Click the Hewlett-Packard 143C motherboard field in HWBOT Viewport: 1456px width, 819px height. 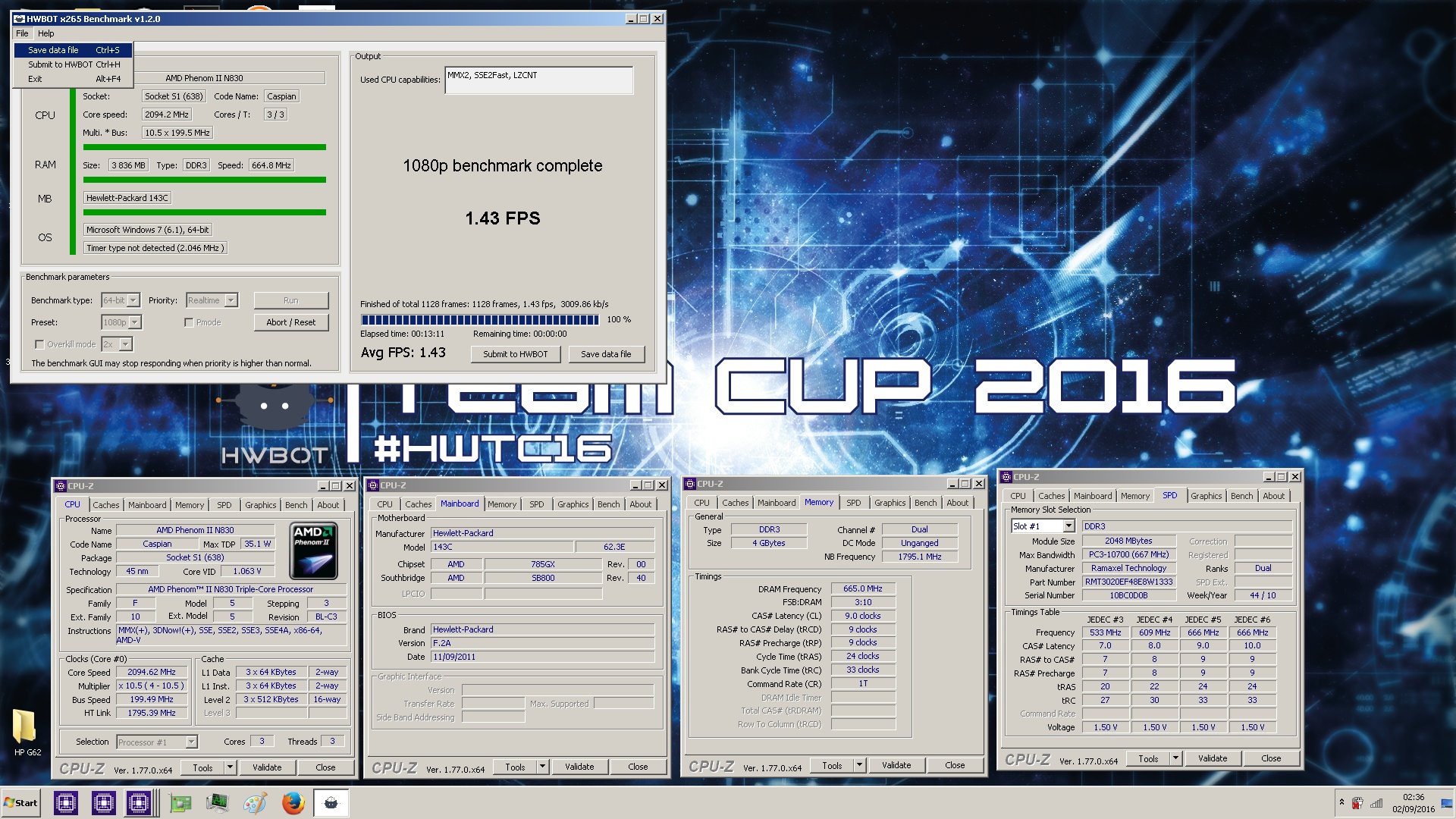pos(127,198)
